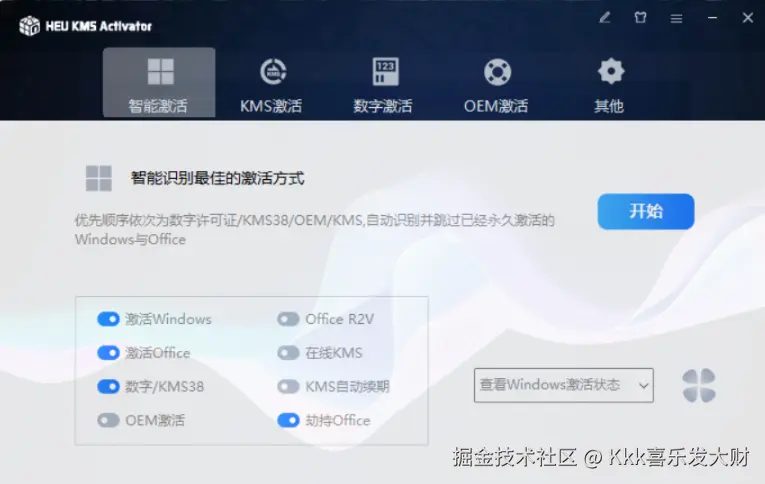Image resolution: width=765 pixels, height=484 pixels.
Task: Click the gear icon for 其他
Action: pyautogui.click(x=611, y=71)
